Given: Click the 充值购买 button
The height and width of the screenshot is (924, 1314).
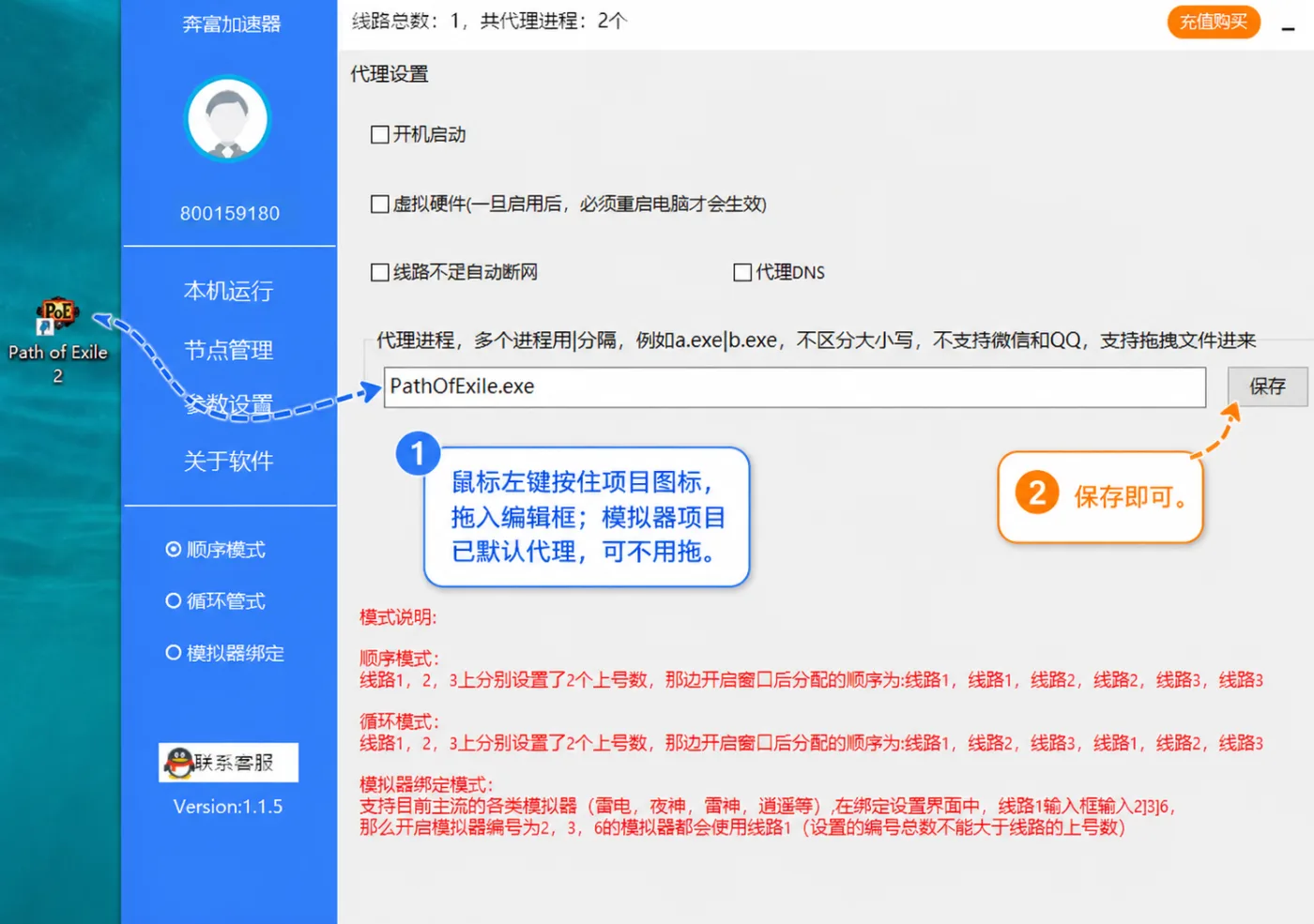Looking at the screenshot, I should 1214,22.
